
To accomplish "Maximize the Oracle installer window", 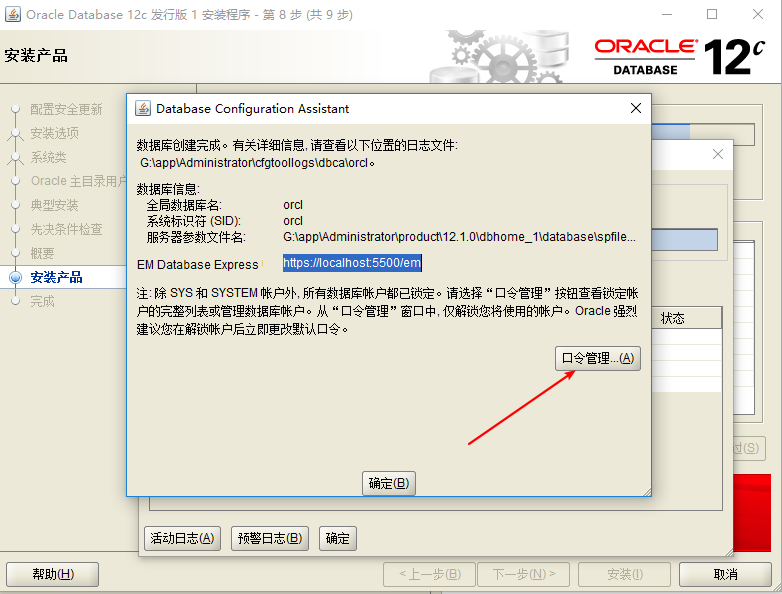I will (x=712, y=14).
